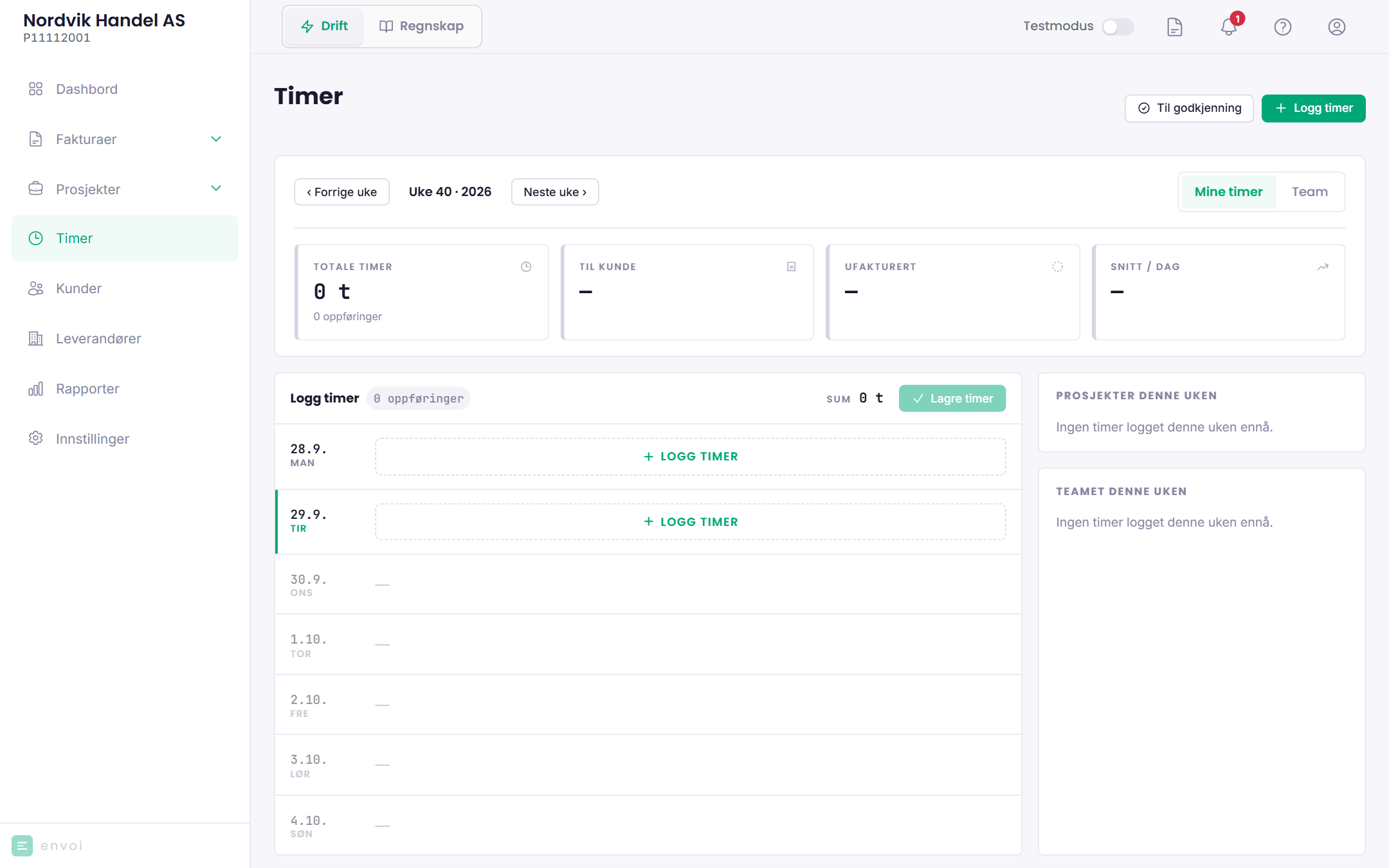Add hours for Monday 28.9.

pos(691,457)
